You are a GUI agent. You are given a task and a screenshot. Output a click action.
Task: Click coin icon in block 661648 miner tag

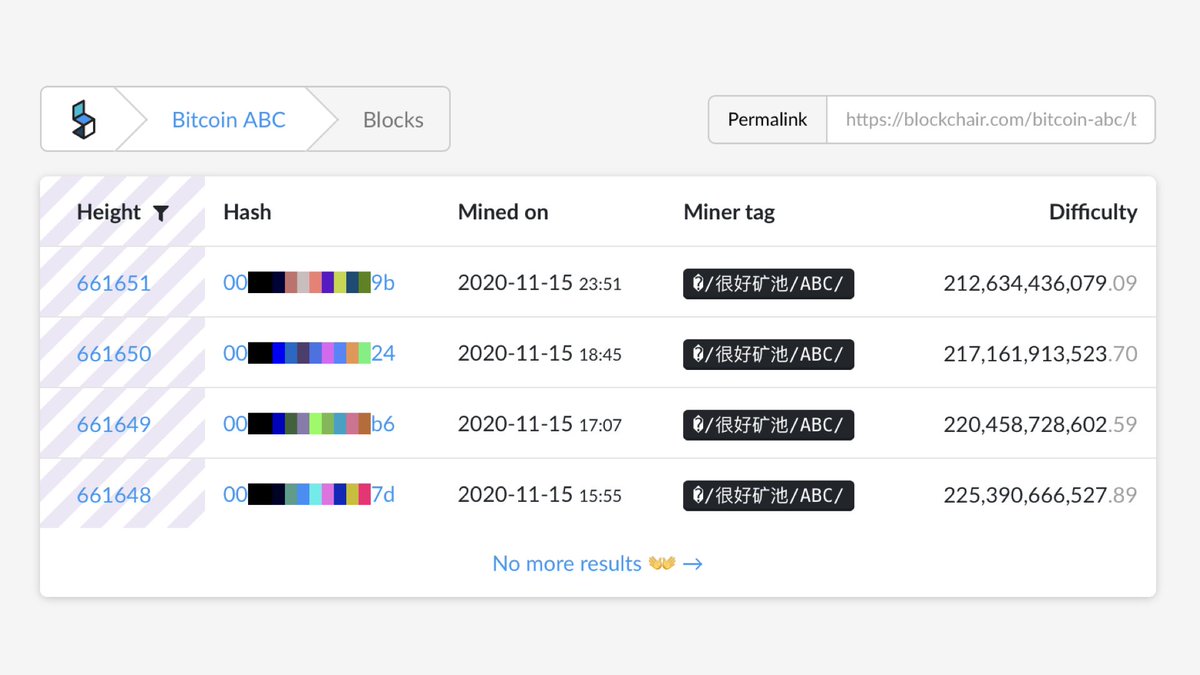coord(697,495)
